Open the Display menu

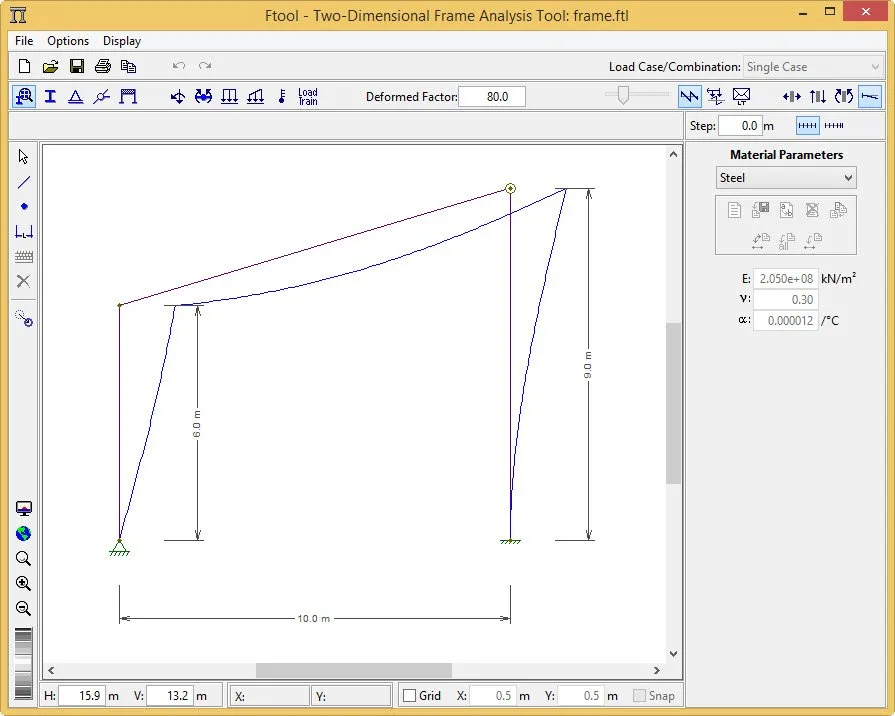(122, 41)
